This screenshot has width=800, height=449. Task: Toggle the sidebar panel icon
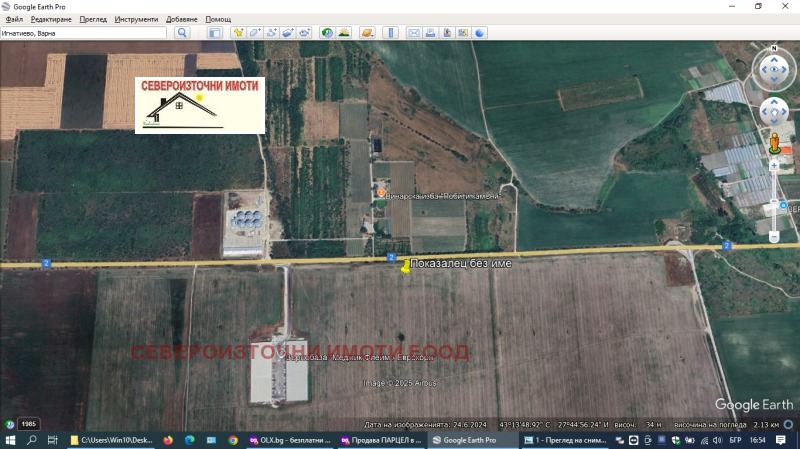point(214,33)
